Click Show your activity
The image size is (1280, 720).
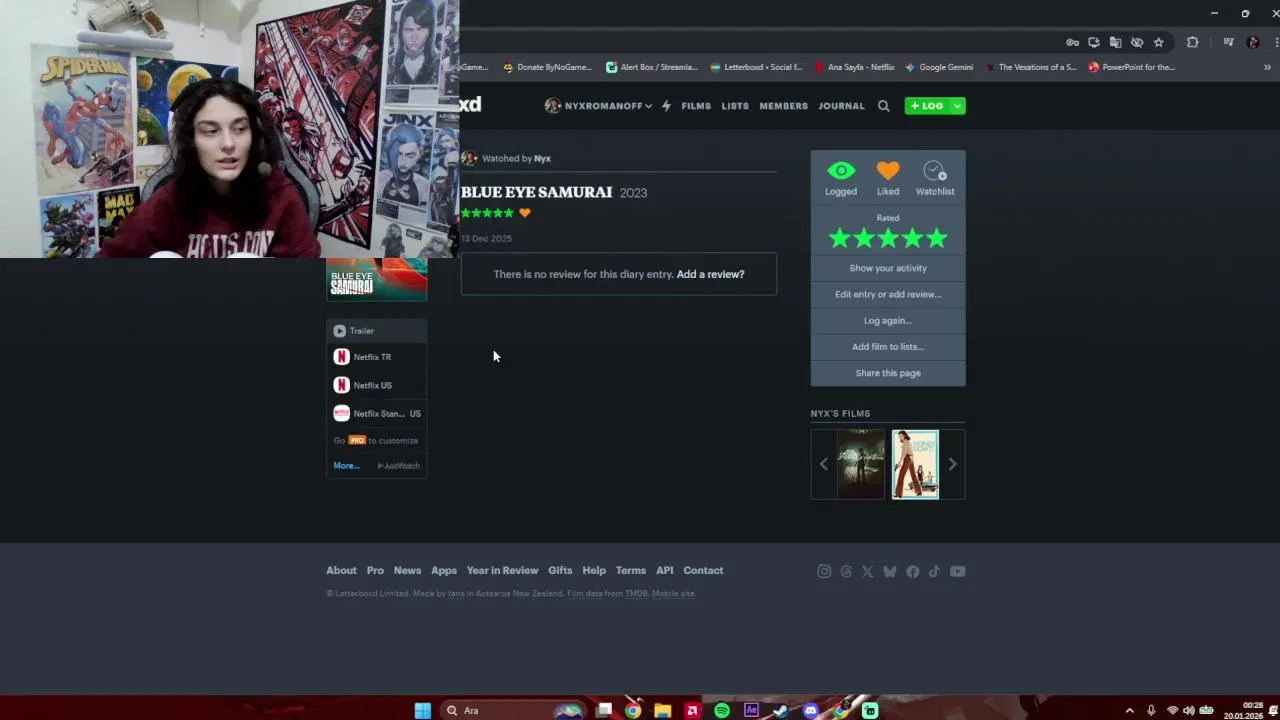click(888, 268)
